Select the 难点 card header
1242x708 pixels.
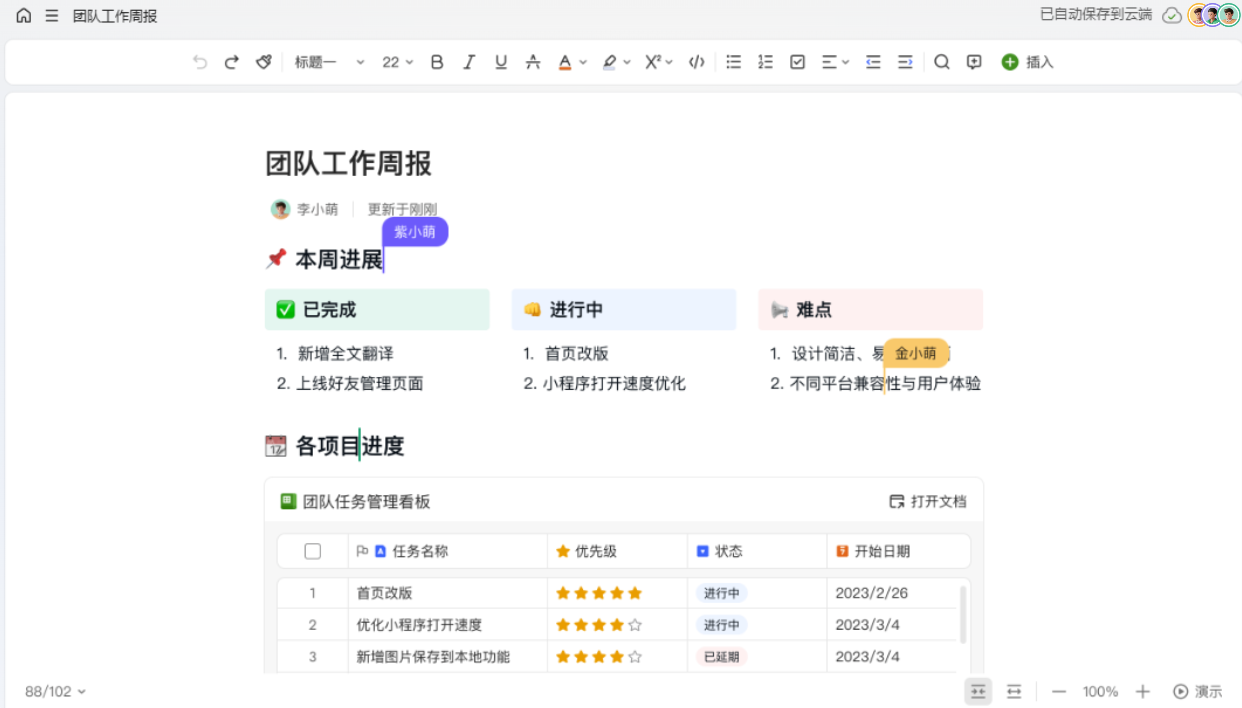click(x=871, y=310)
